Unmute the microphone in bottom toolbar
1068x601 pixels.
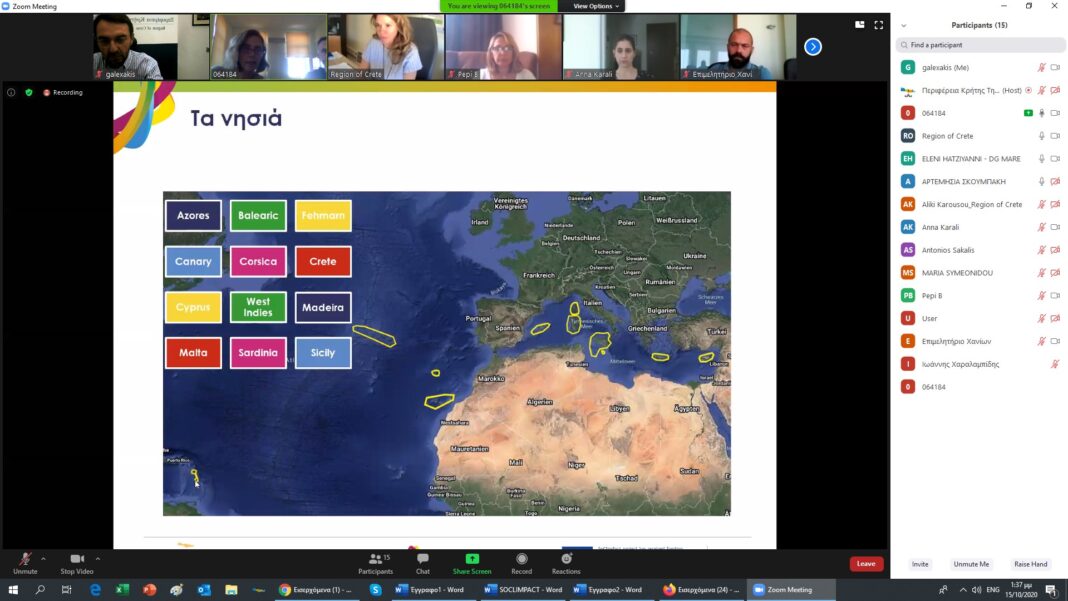click(x=24, y=562)
